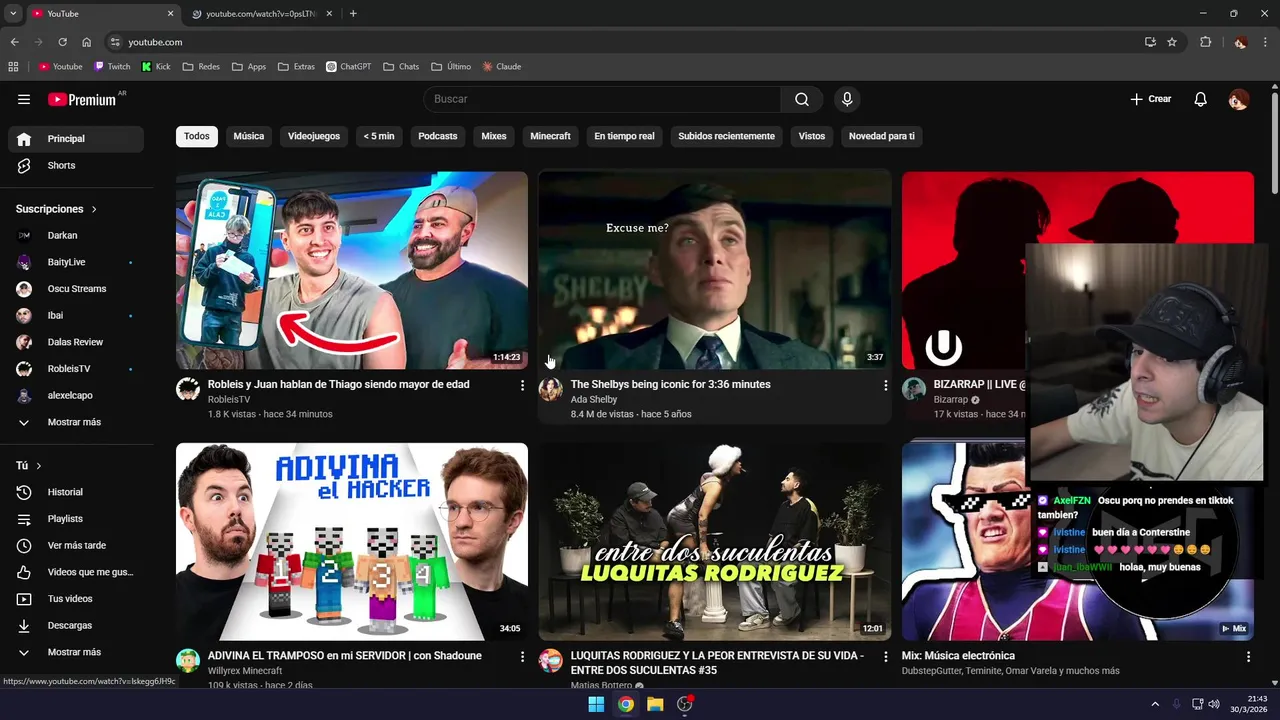Open the account avatar menu
Viewport: 1280px width, 720px height.
[x=1238, y=99]
